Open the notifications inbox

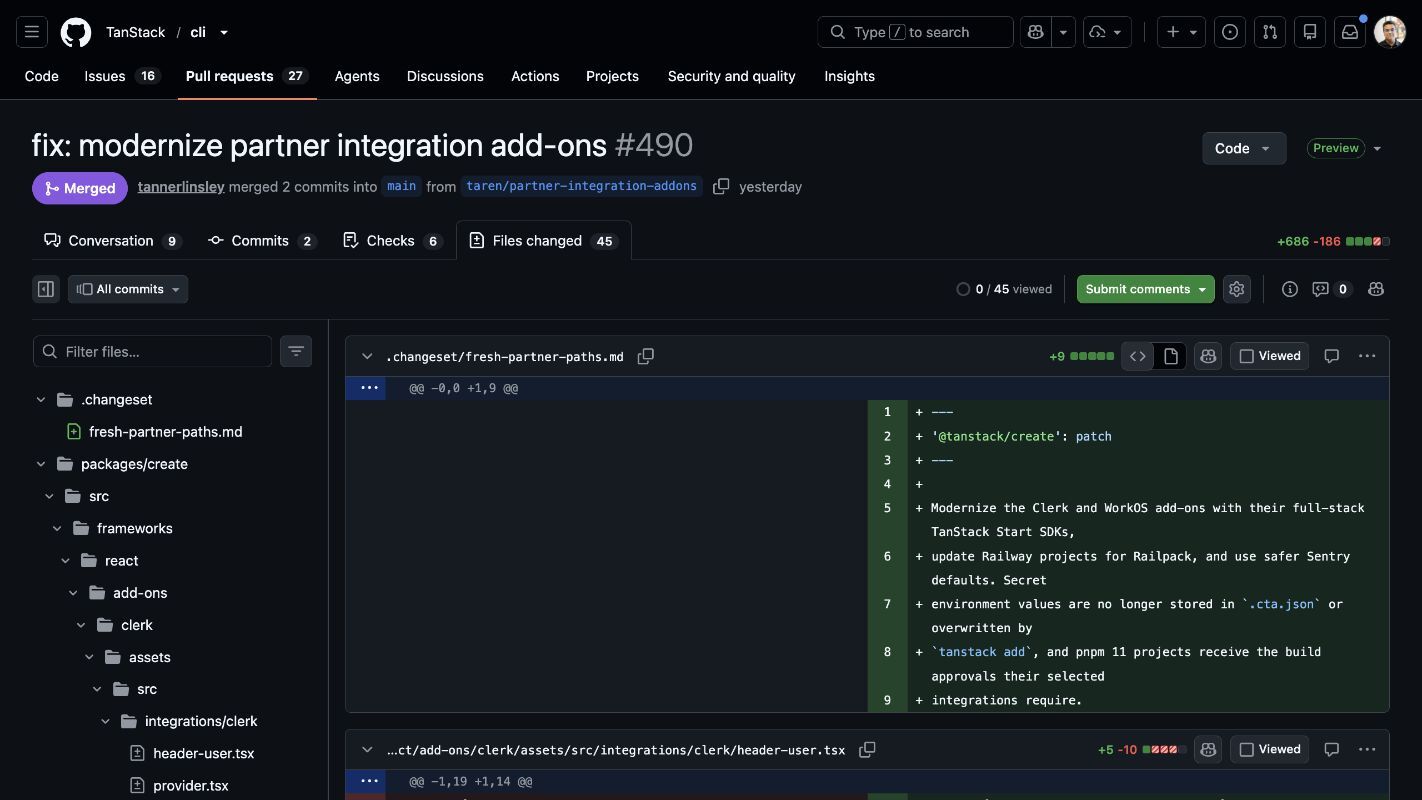click(x=1350, y=32)
